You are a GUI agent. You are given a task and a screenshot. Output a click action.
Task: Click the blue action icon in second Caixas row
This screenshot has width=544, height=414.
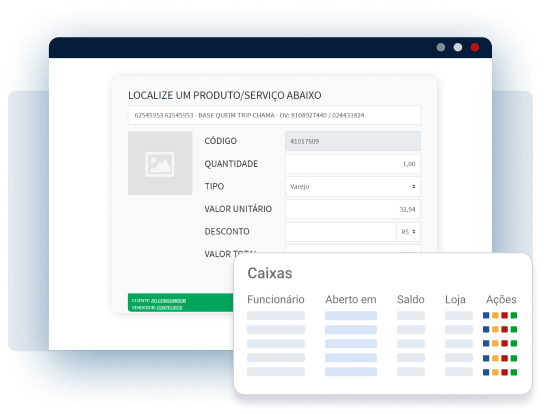point(486,329)
